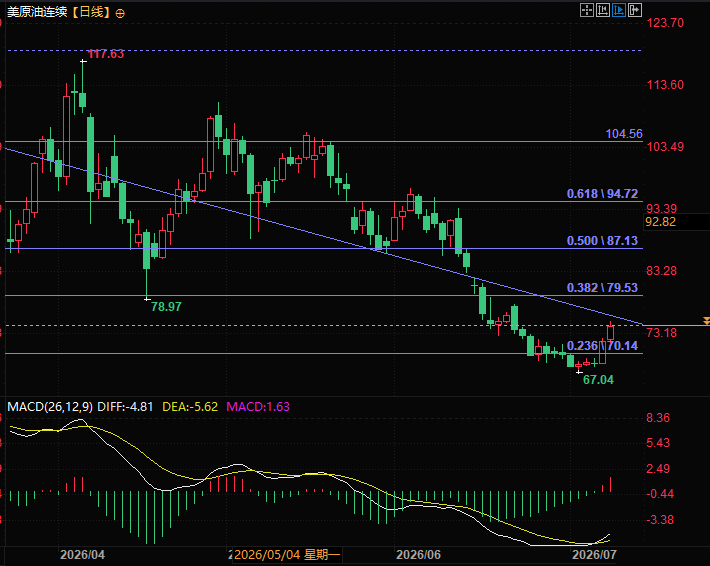Click the magenta MACD:1.63 value label
Viewport: 710px width, 566px height.
tap(258, 407)
